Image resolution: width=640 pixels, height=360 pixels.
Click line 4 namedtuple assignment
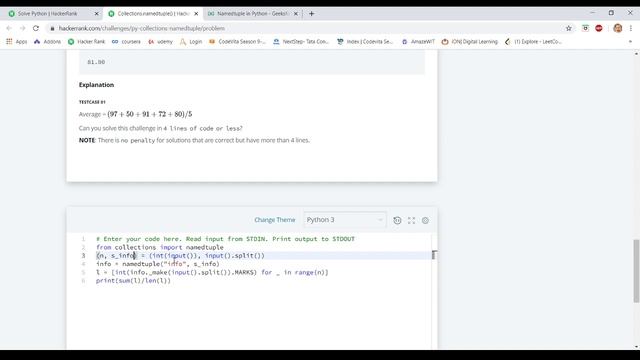(158, 264)
